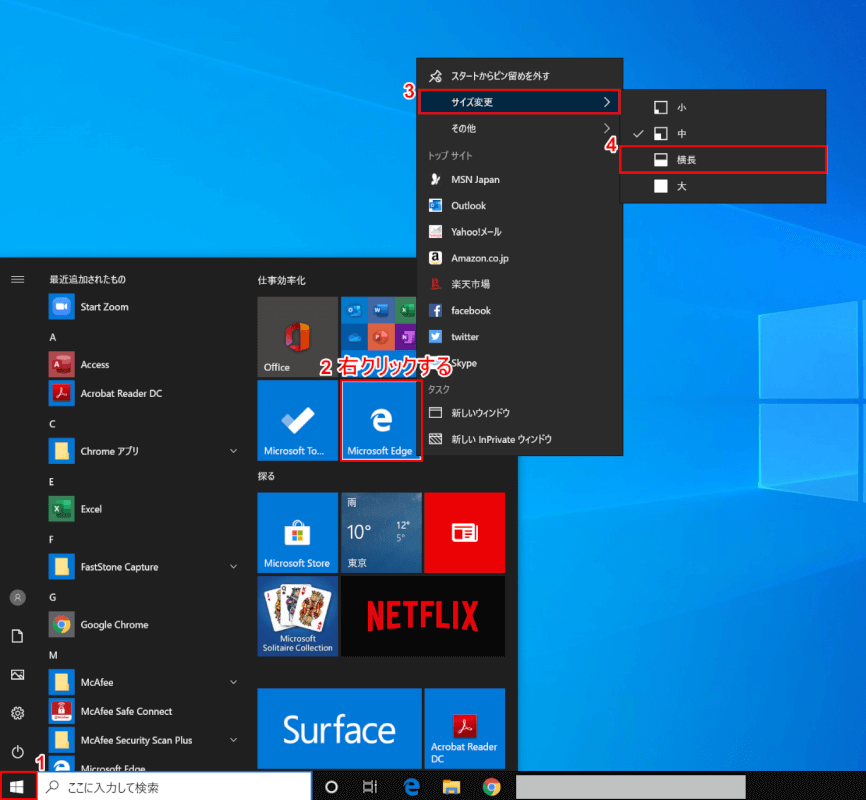Open the Office apps multi-icon tile
Image resolution: width=866 pixels, height=800 pixels.
378,337
